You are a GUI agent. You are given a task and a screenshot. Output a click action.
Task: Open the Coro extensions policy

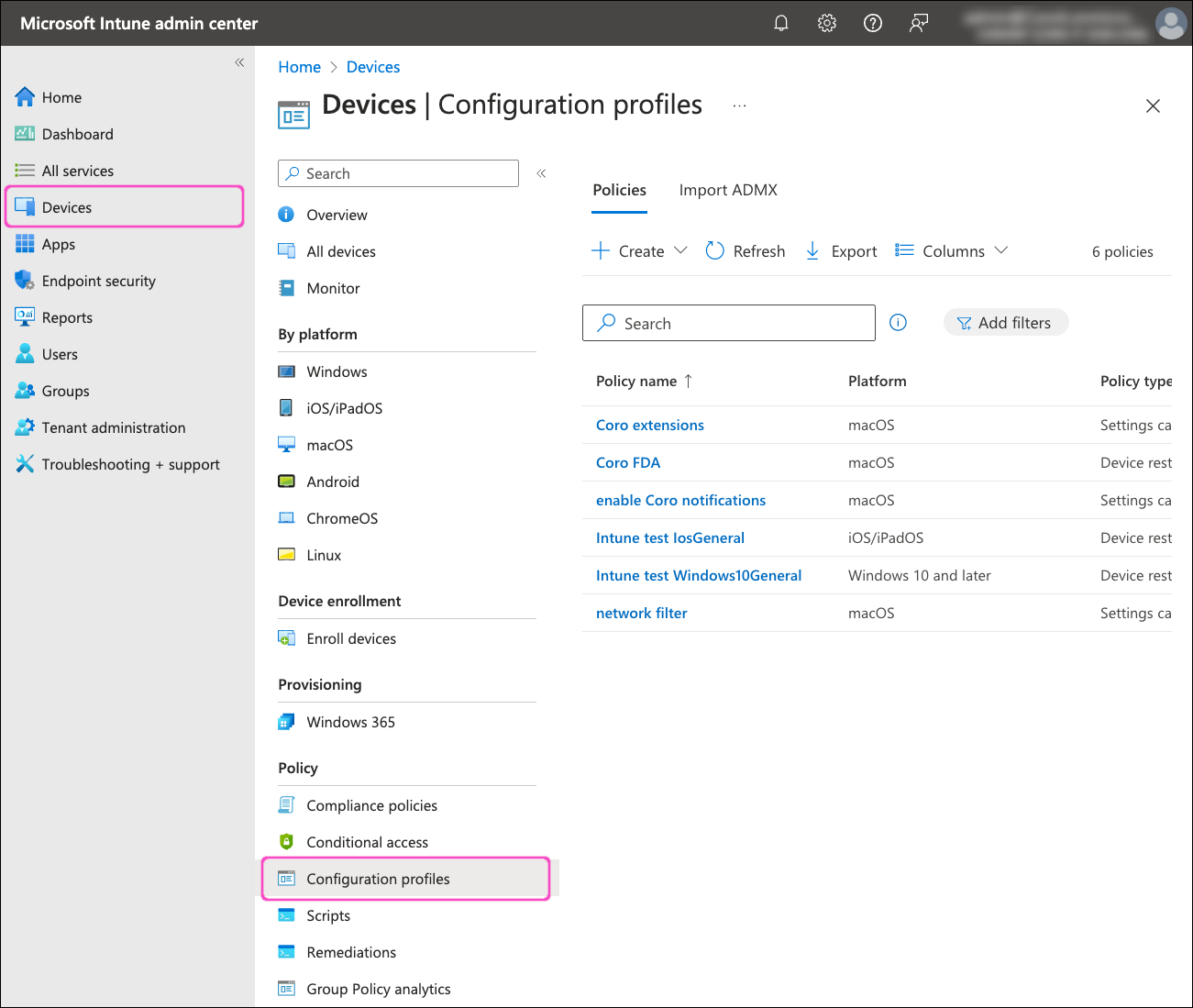649,425
